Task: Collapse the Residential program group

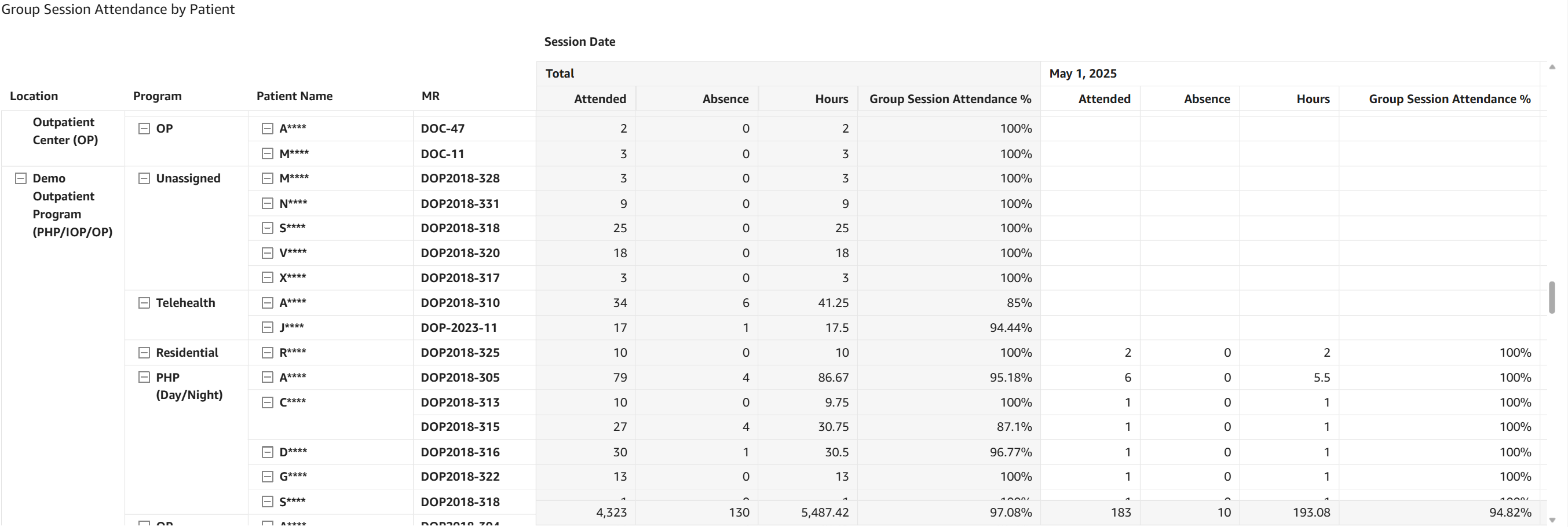Action: [144, 353]
